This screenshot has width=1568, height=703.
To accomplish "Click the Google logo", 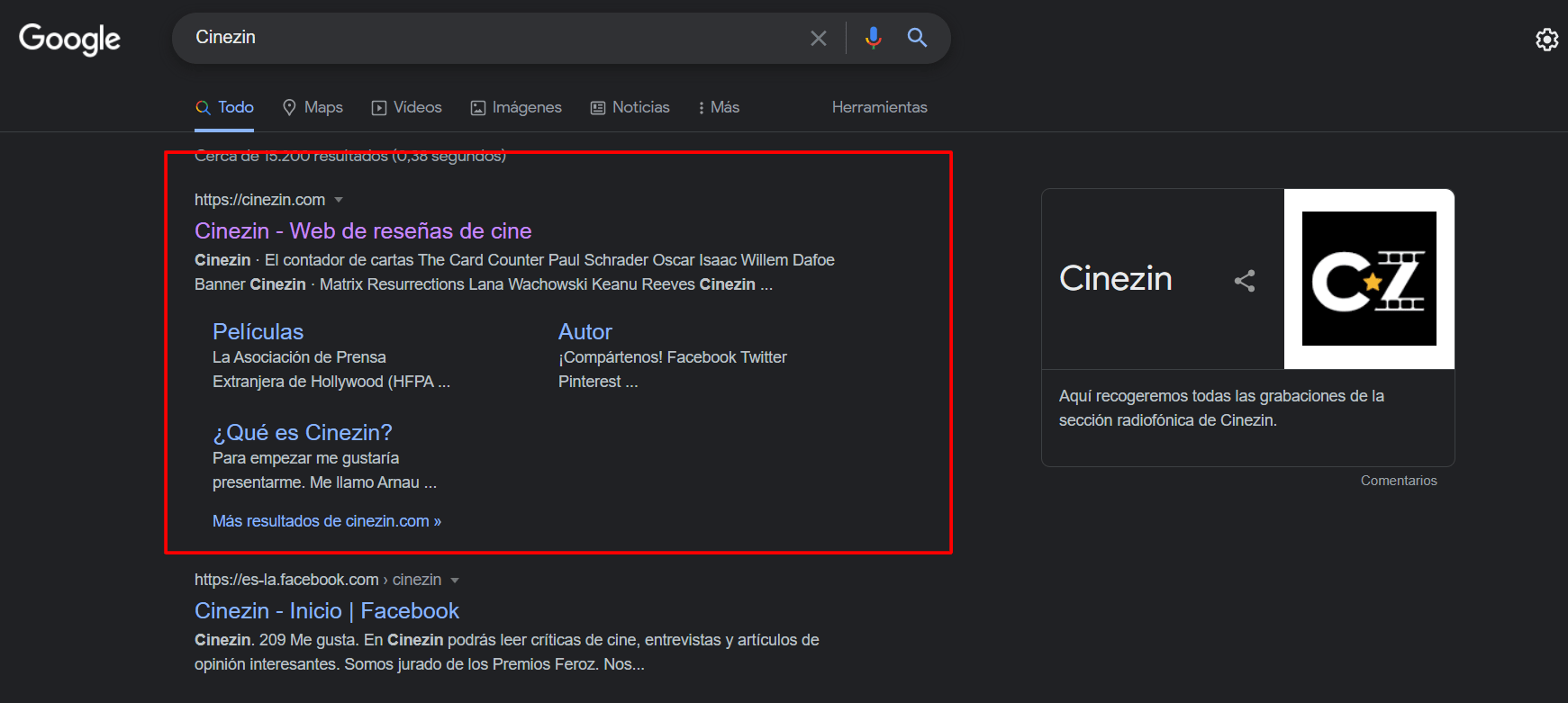I will click(x=69, y=39).
